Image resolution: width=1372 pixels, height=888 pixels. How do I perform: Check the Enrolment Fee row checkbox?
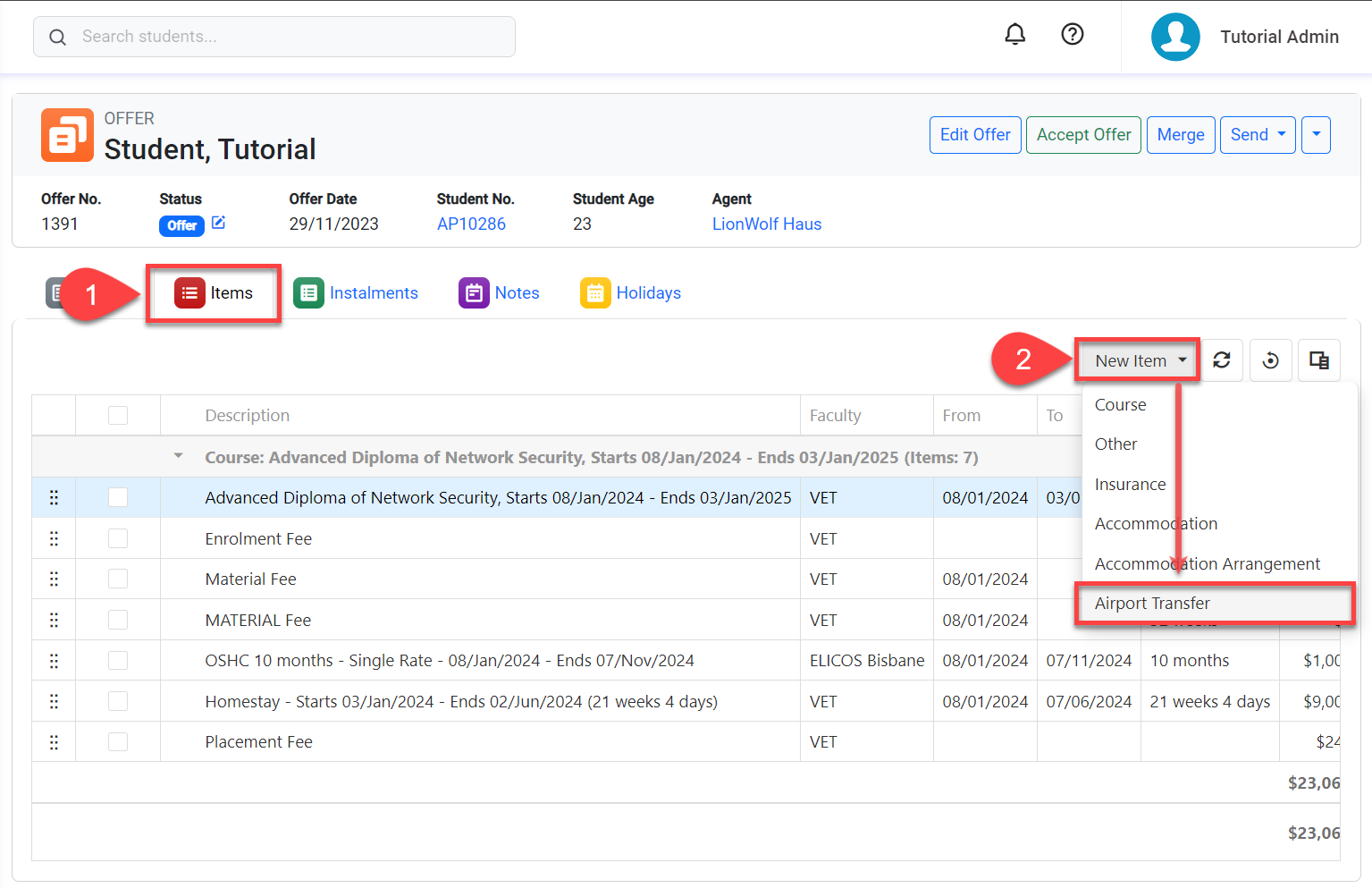click(x=118, y=538)
